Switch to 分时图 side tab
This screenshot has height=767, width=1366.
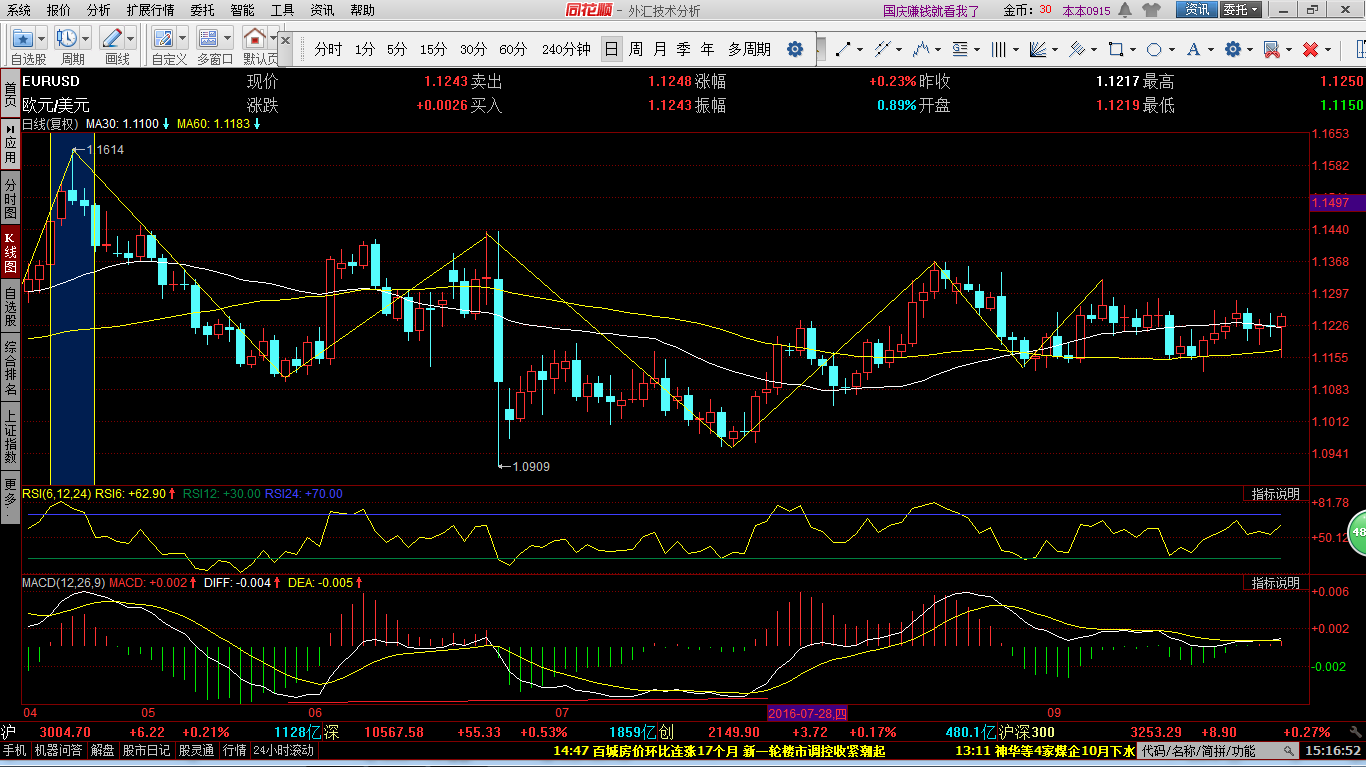coord(10,200)
